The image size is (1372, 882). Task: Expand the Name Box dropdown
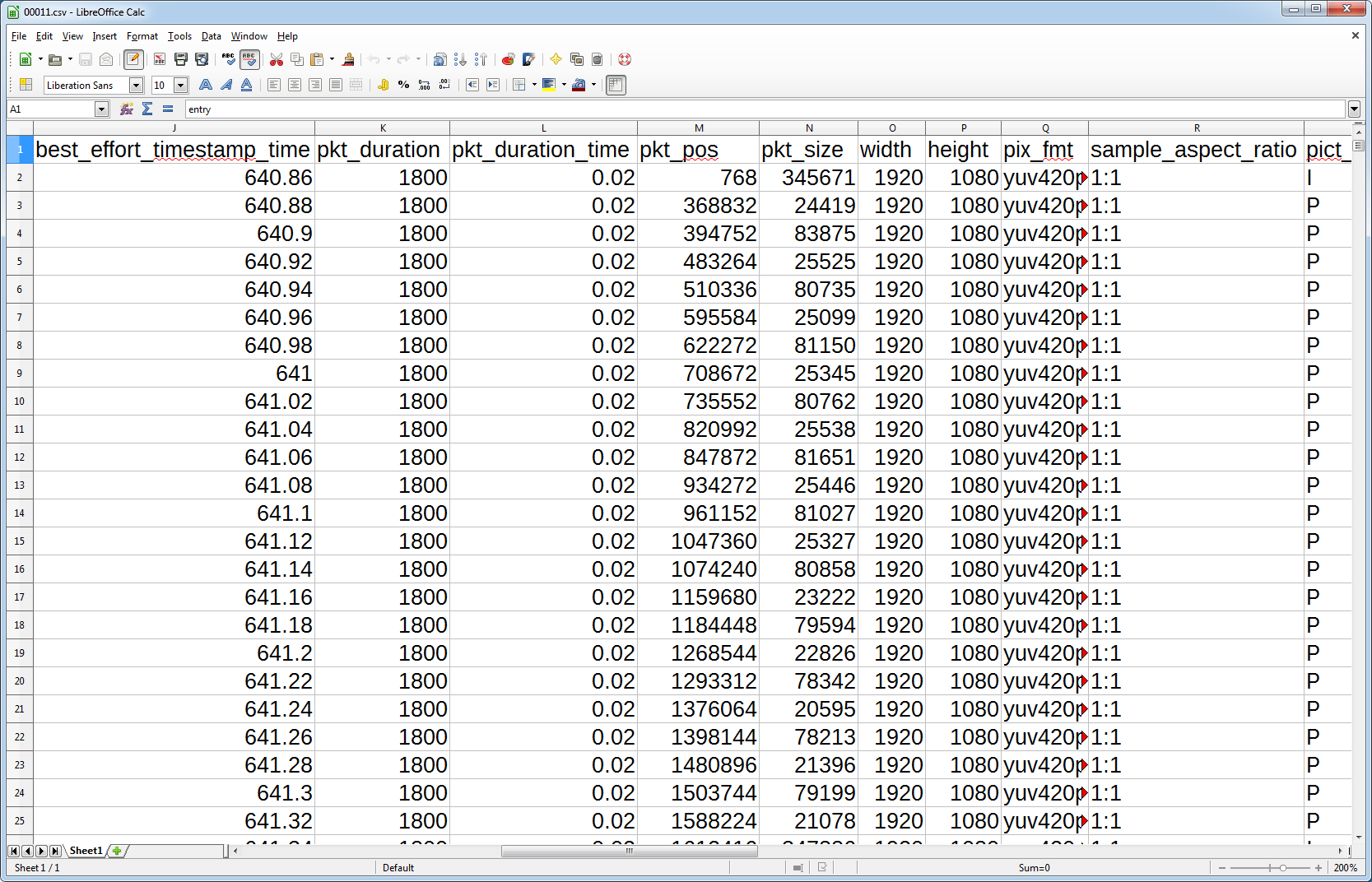(x=101, y=109)
